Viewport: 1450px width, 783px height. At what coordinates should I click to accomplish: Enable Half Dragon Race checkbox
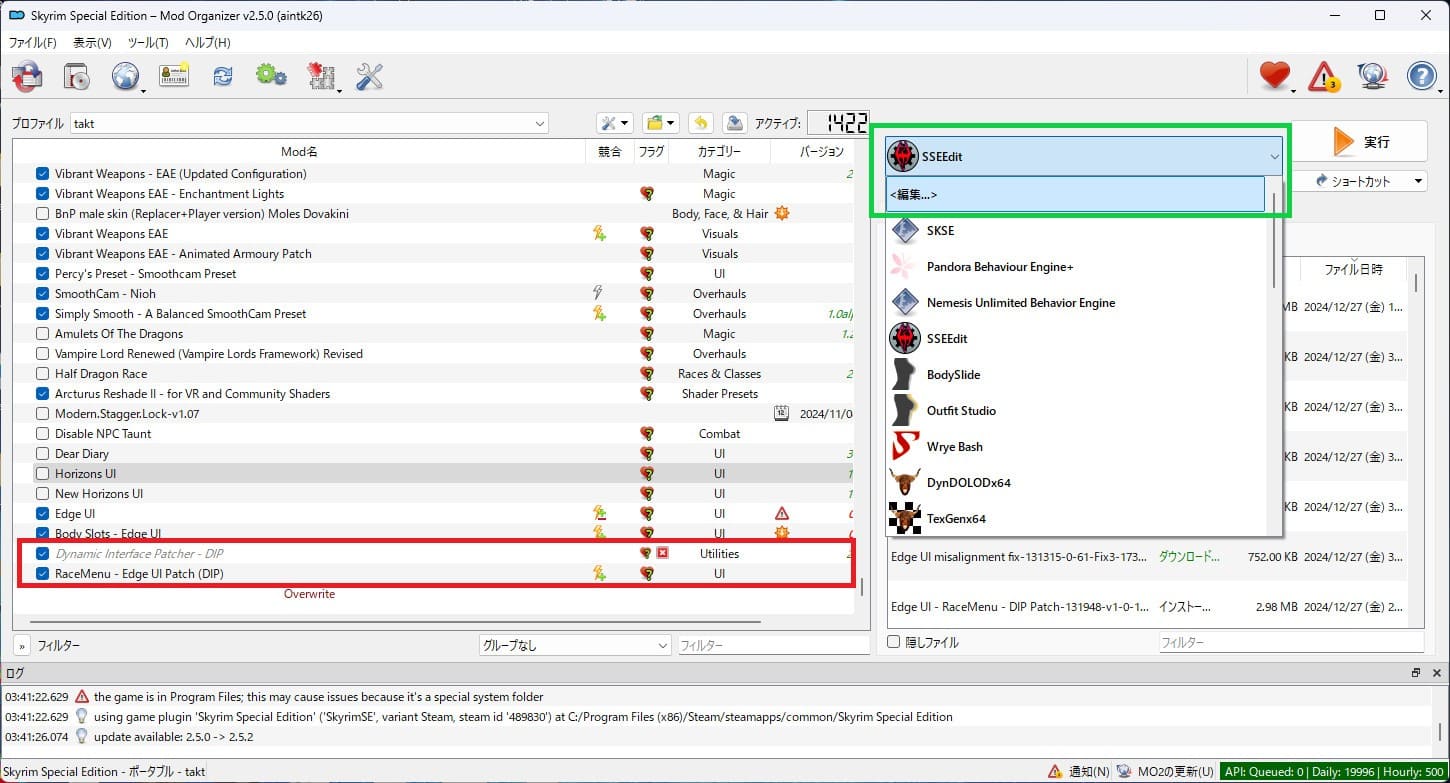point(42,374)
